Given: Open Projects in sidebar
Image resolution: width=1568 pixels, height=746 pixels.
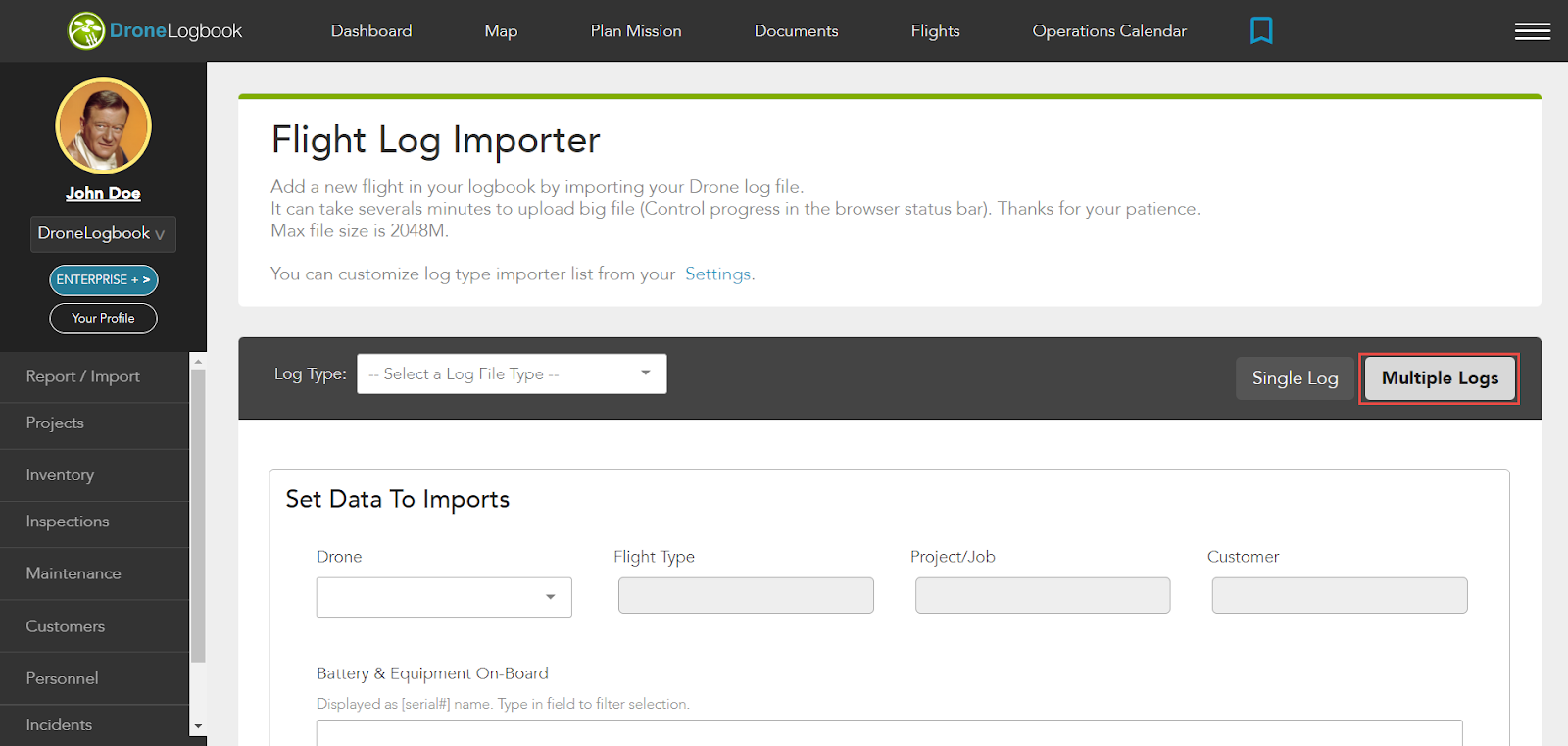Looking at the screenshot, I should click(94, 423).
